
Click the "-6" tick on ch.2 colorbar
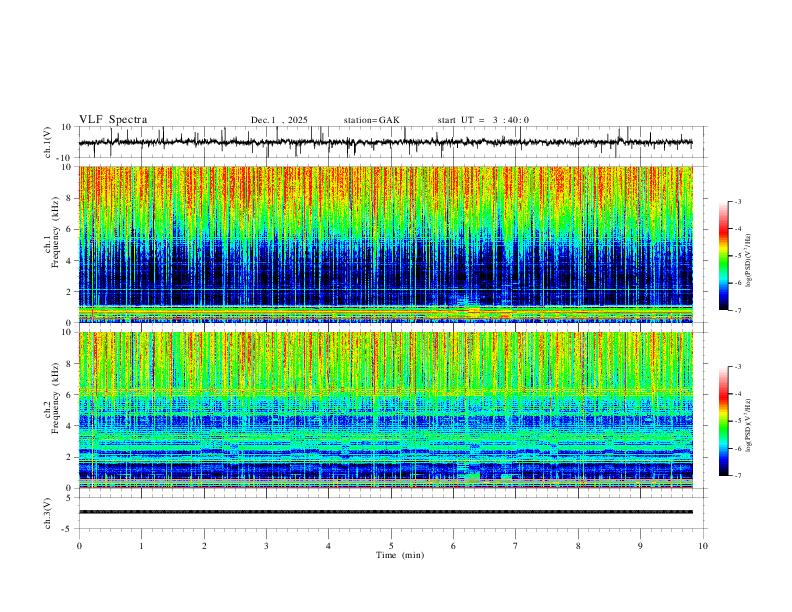click(737, 448)
